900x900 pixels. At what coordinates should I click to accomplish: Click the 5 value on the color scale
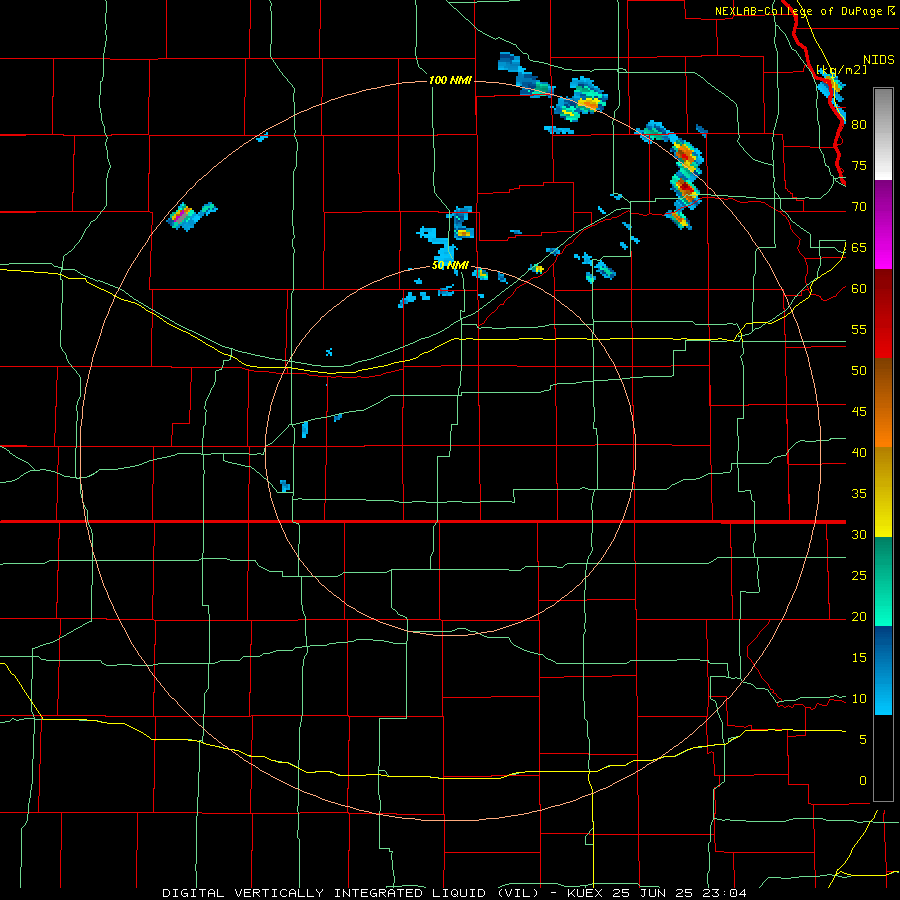pos(863,739)
